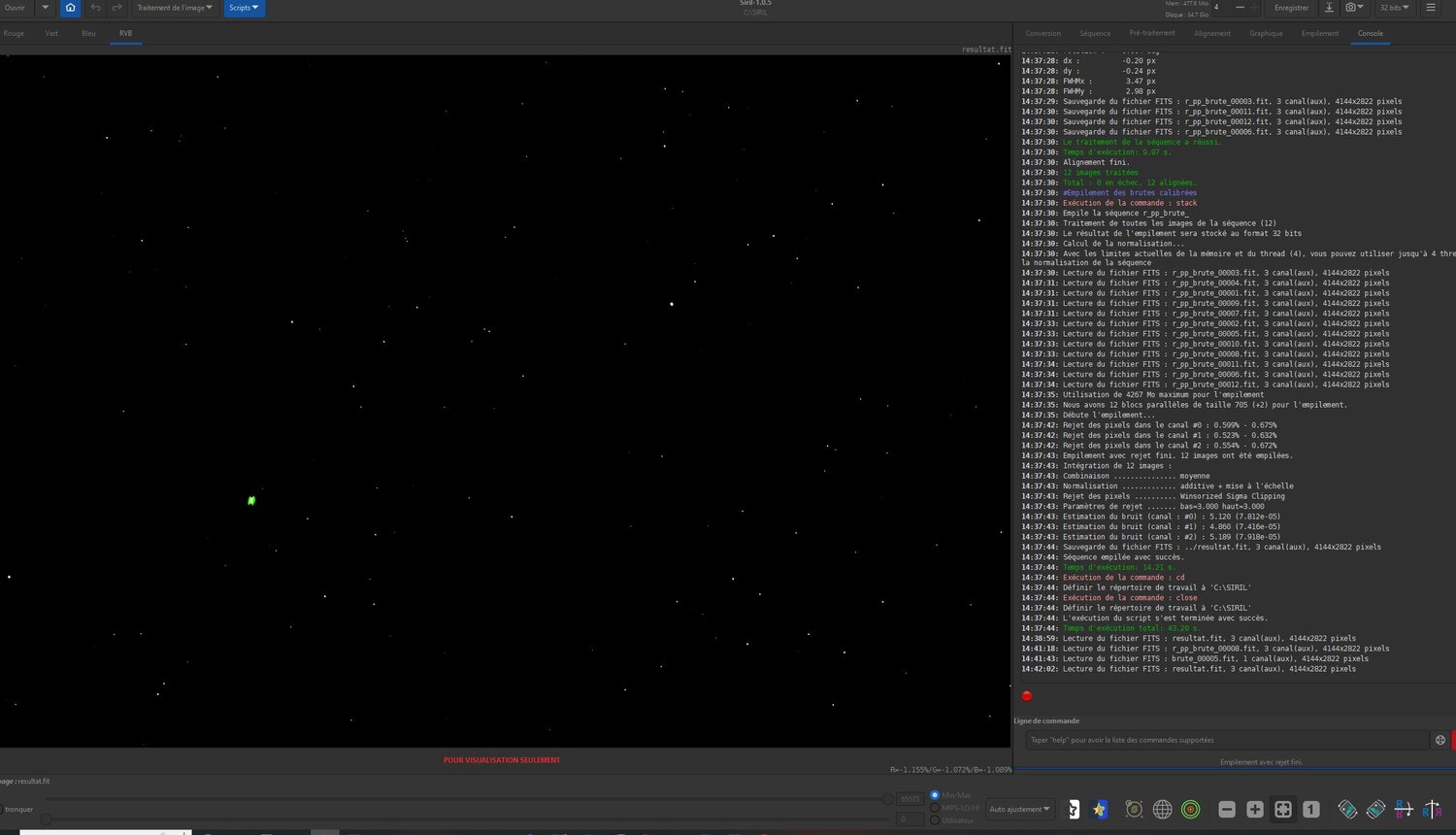This screenshot has height=835, width=1456.
Task: Click the green target photometry icon
Action: click(x=1191, y=809)
